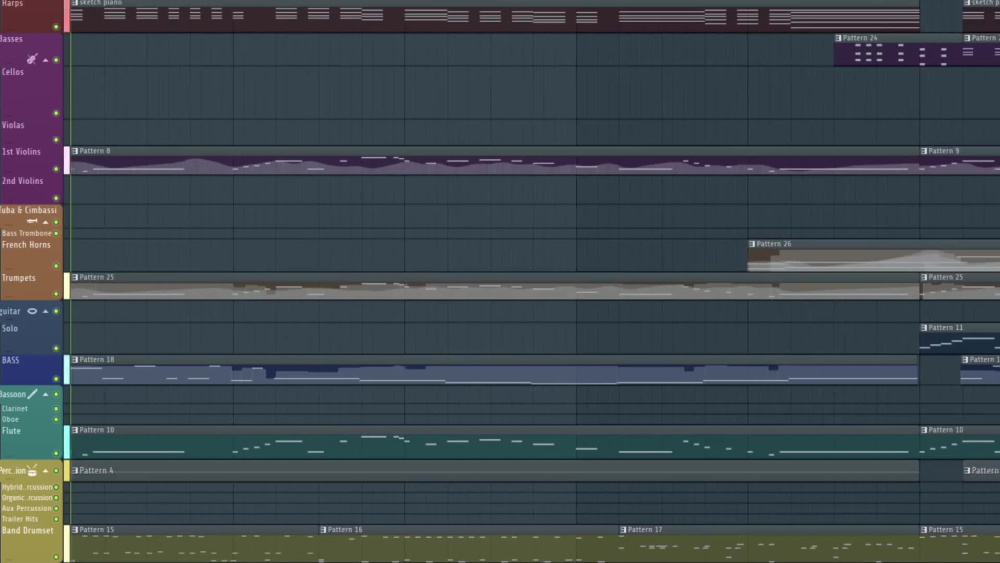Collapse the Percussion track group arrow

45,471
